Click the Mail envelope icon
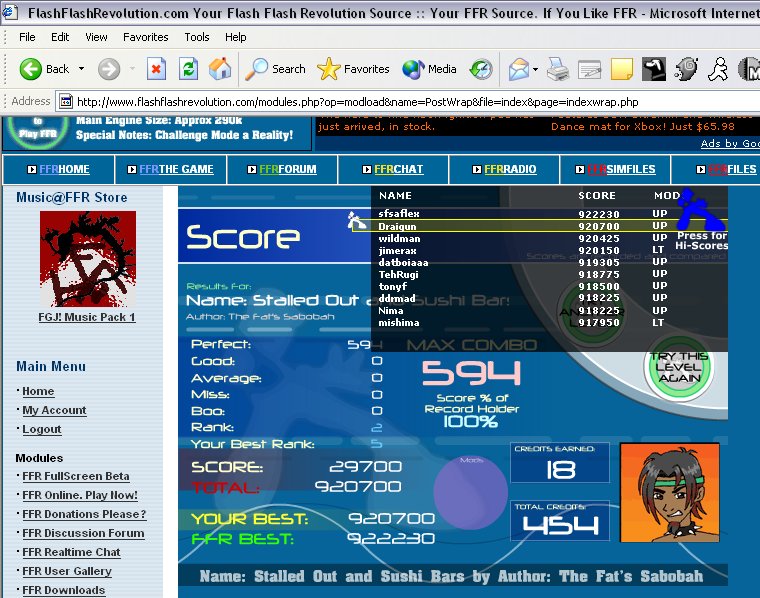Viewport: 760px width, 598px height. (518, 69)
